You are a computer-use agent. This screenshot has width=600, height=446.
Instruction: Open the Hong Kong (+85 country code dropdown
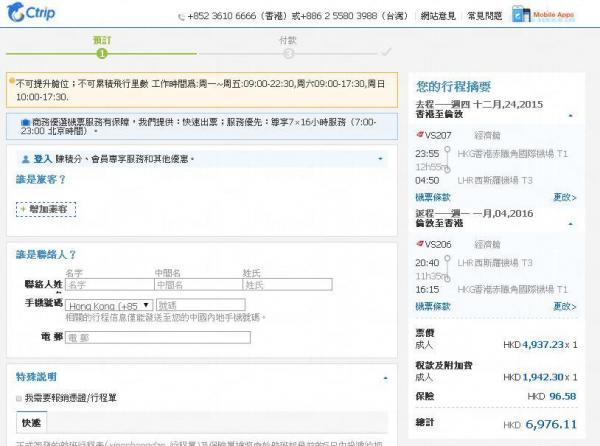click(109, 305)
